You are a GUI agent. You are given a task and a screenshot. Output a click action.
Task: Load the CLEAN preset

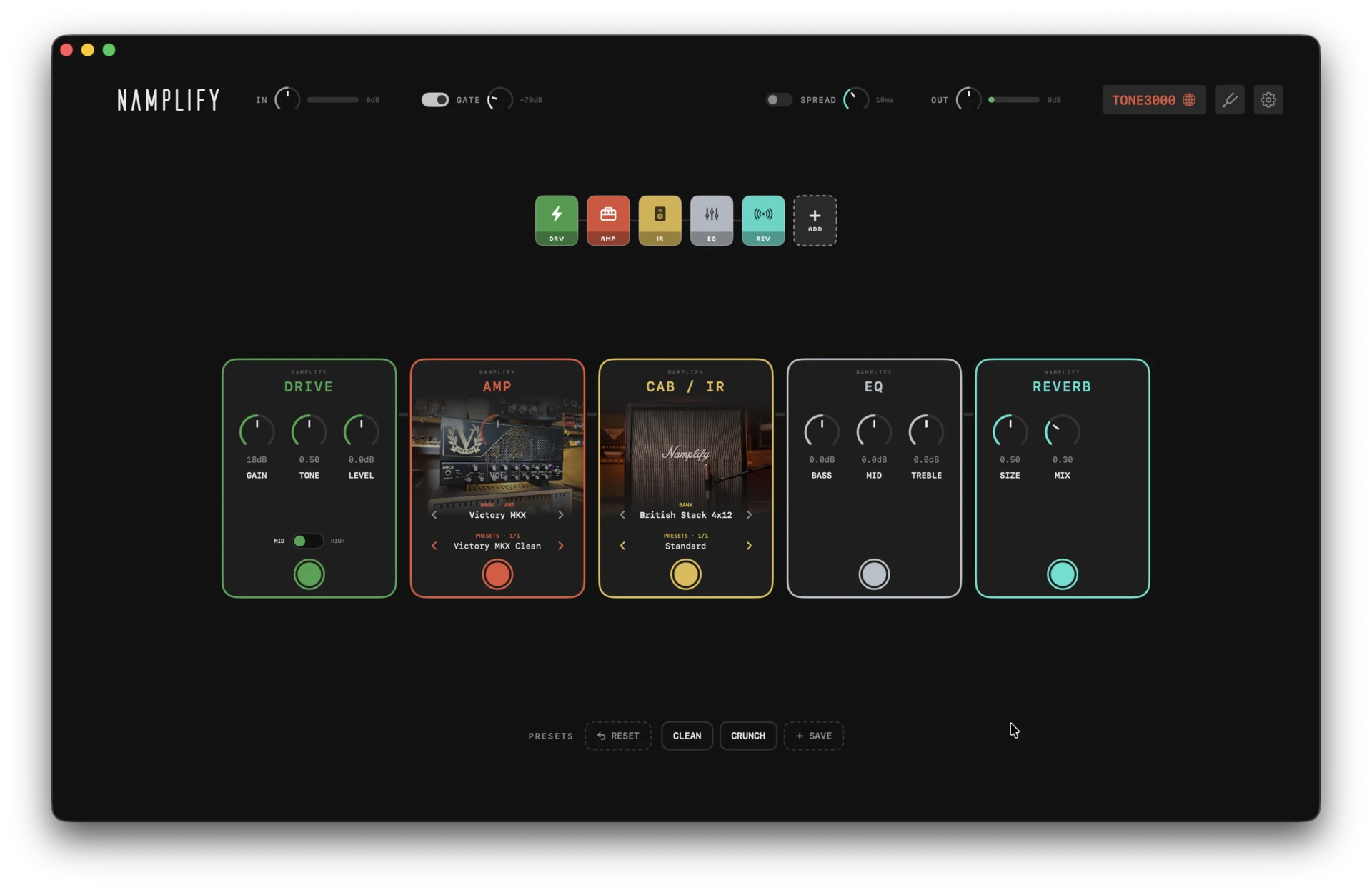coord(687,736)
